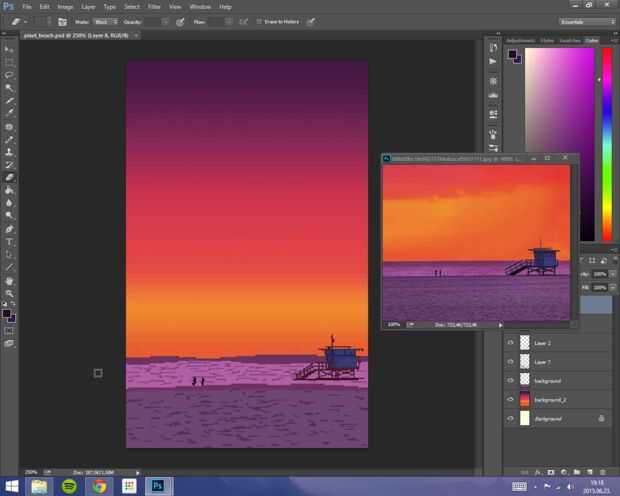Hide Layer 2 with eye icon

[510, 343]
